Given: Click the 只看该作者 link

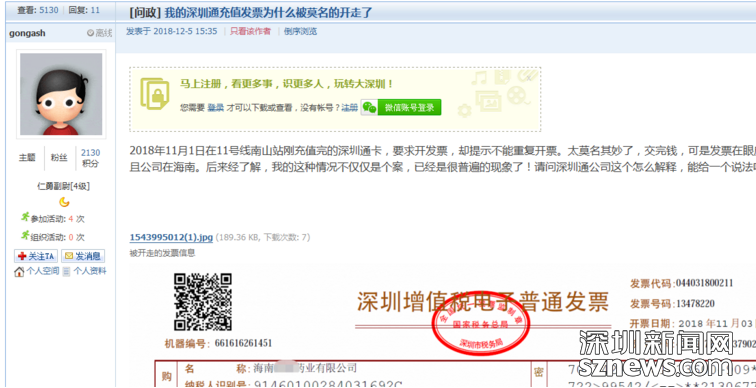Looking at the screenshot, I should [250, 31].
